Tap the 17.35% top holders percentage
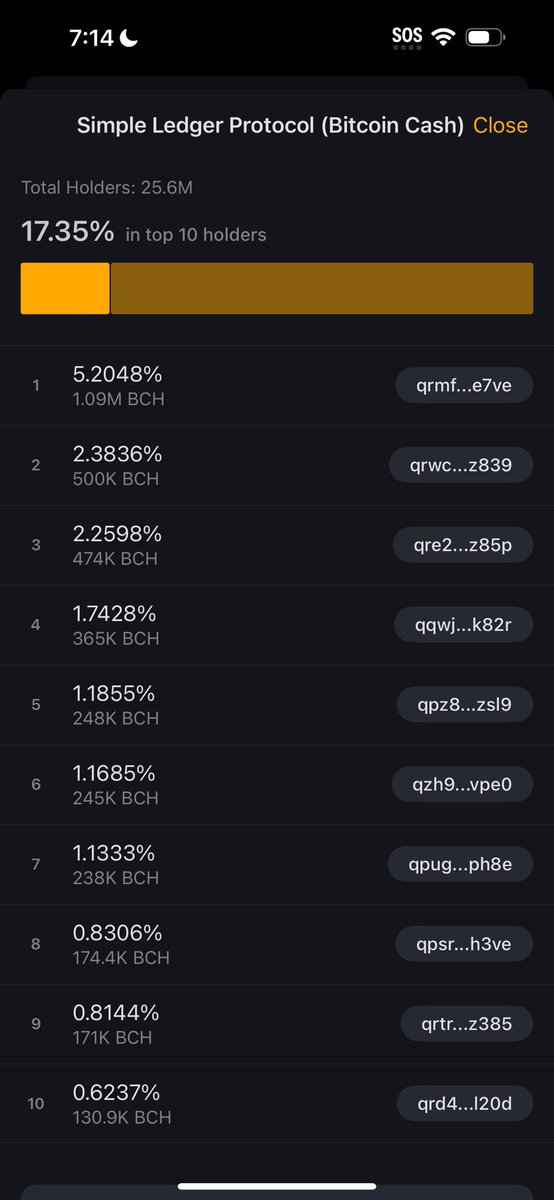Image resolution: width=554 pixels, height=1200 pixels. click(x=68, y=232)
